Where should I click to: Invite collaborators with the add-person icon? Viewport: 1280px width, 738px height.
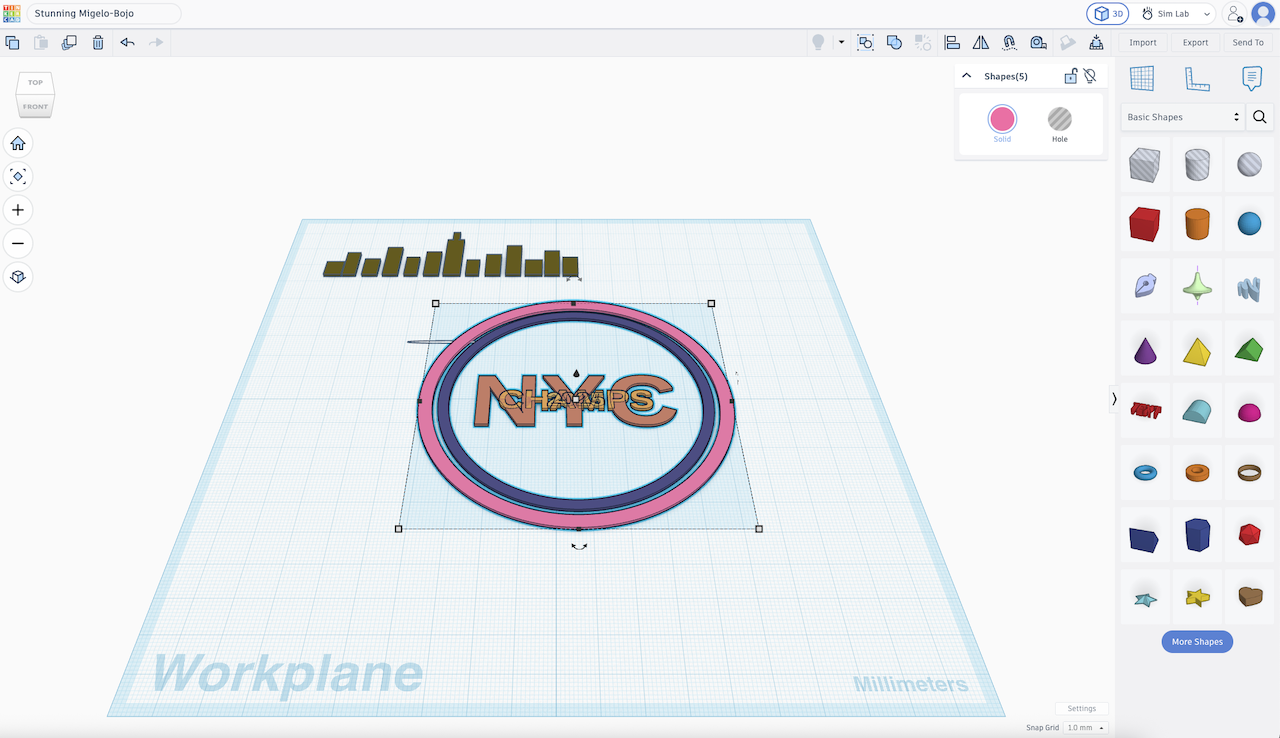[1235, 14]
